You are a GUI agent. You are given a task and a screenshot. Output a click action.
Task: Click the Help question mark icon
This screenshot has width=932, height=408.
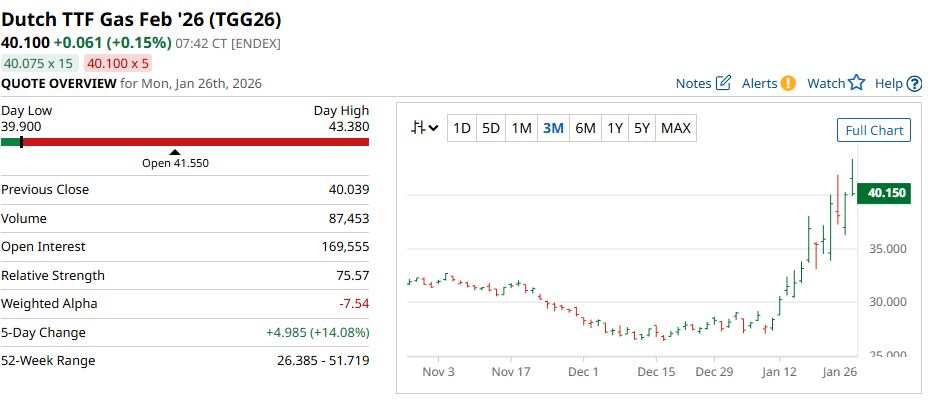point(914,84)
